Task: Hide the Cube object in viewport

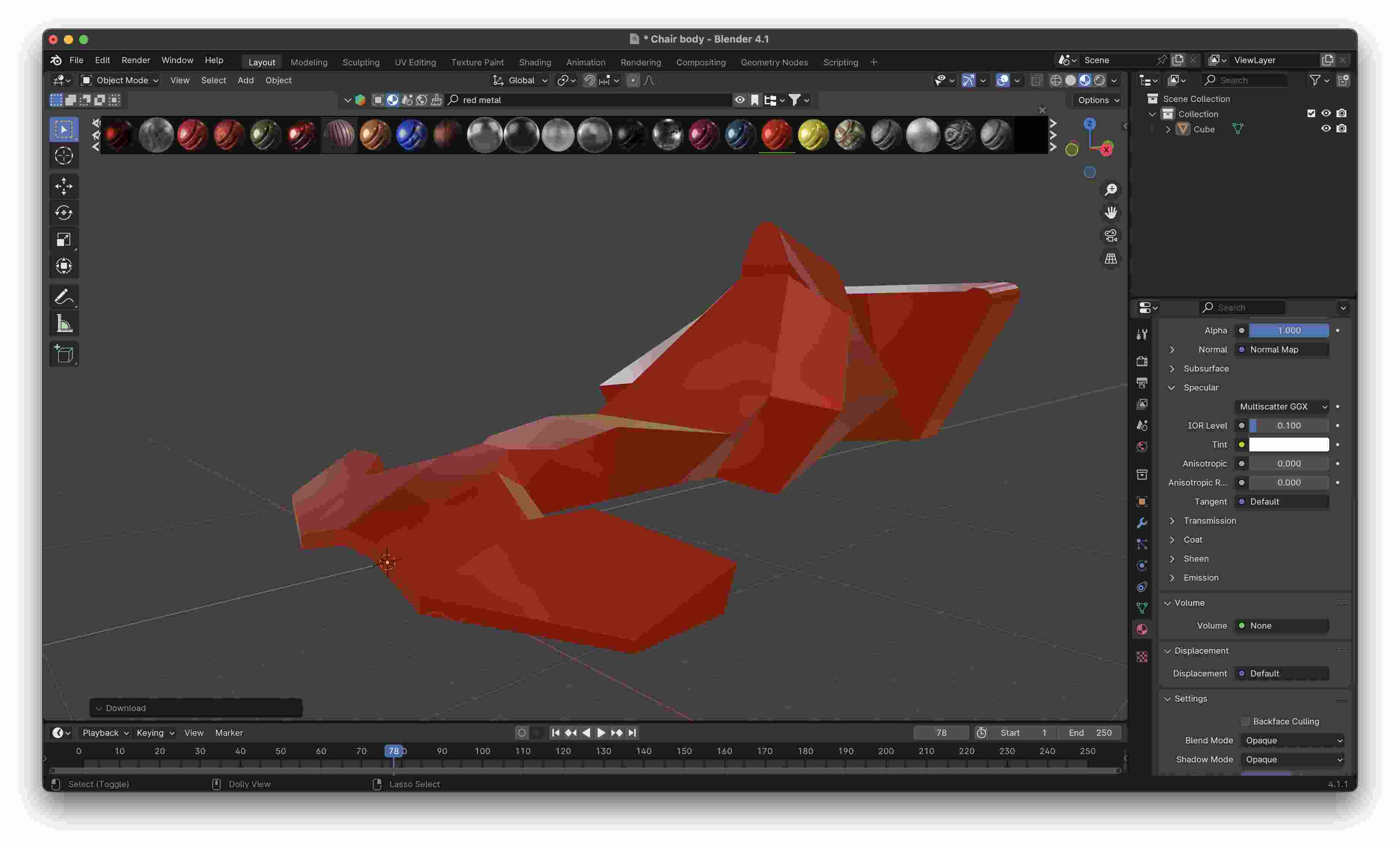Action: [x=1325, y=129]
